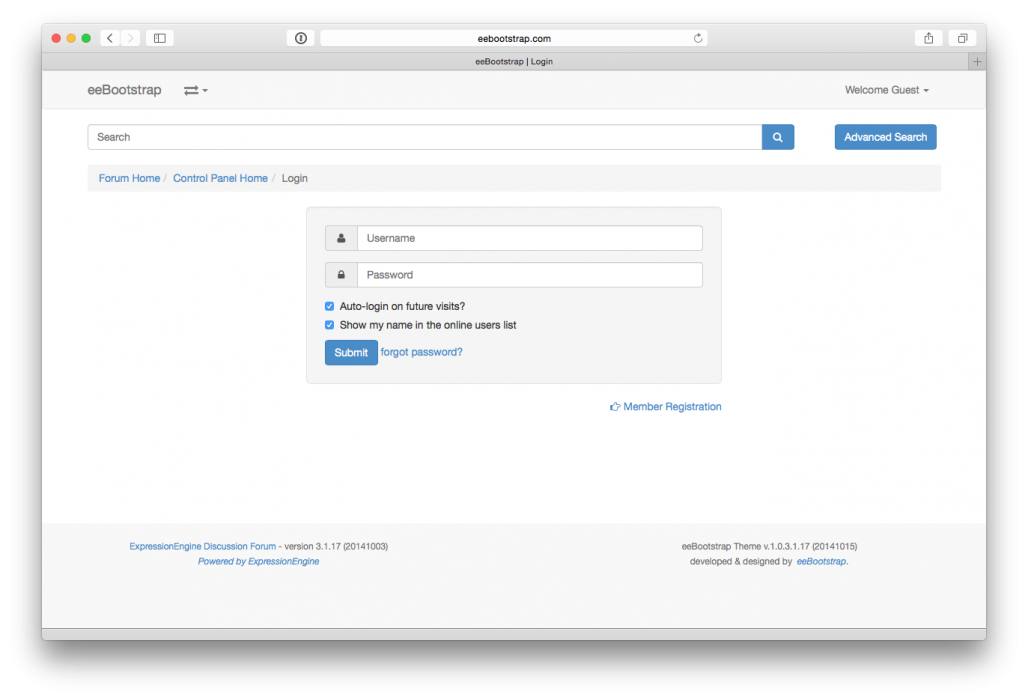Viewport: 1028px width, 700px height.
Task: Open Powered by ExpressionEngine link
Action: (x=258, y=561)
